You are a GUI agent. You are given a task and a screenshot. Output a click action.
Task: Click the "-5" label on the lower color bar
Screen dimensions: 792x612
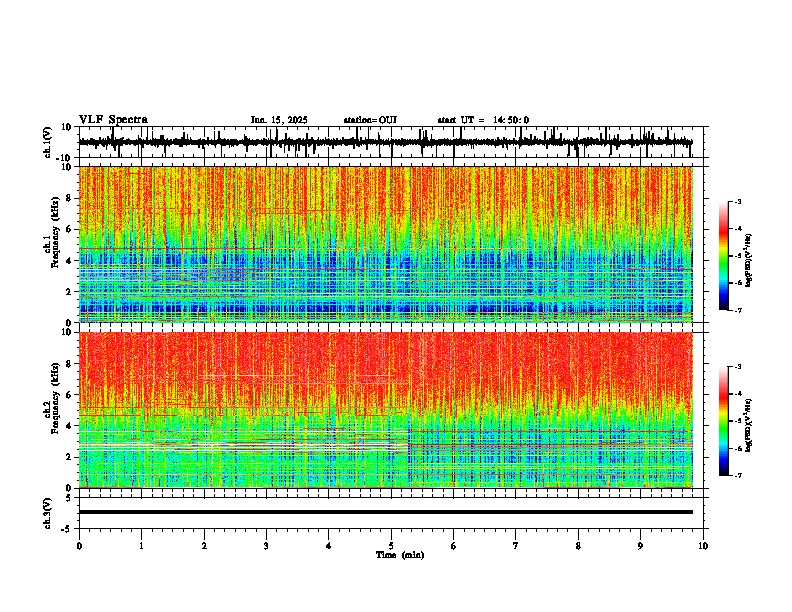[x=737, y=421]
